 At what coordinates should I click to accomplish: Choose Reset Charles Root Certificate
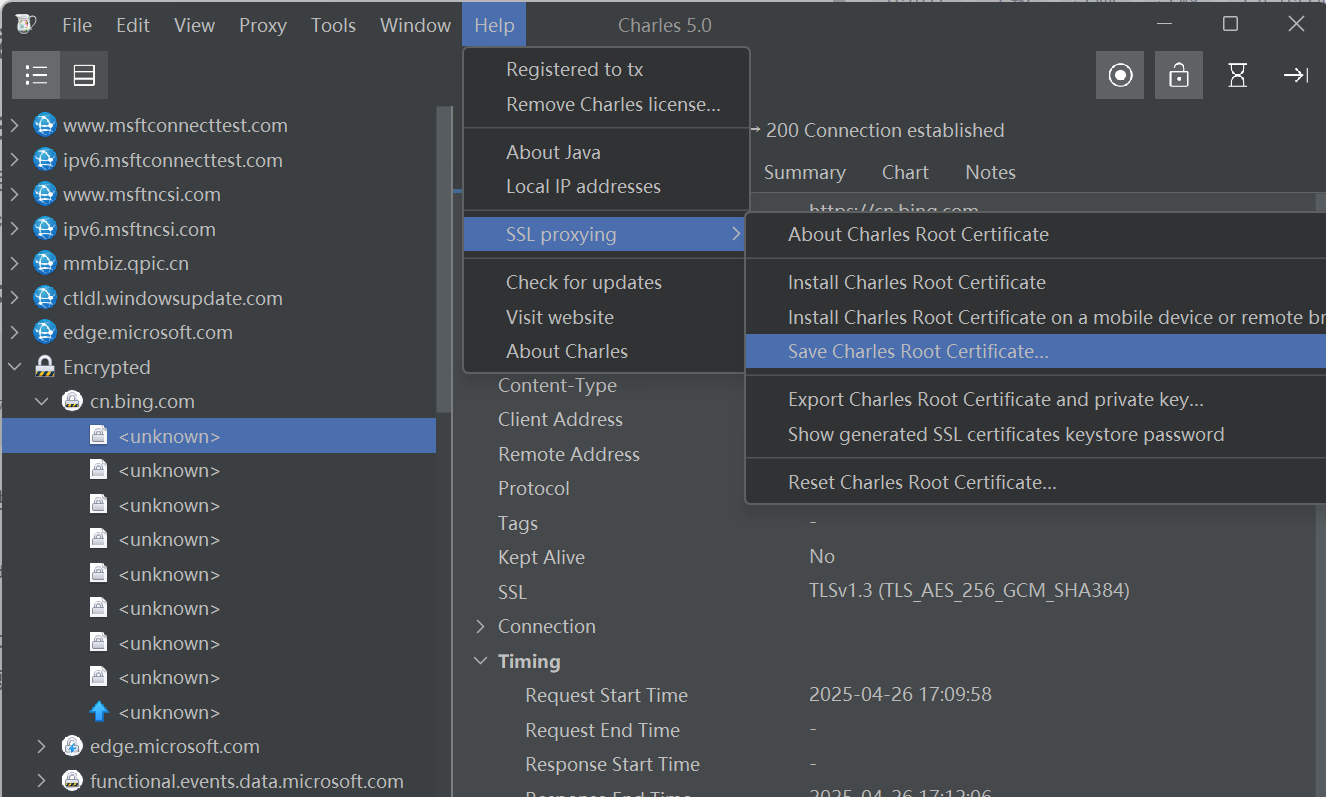click(1036, 482)
